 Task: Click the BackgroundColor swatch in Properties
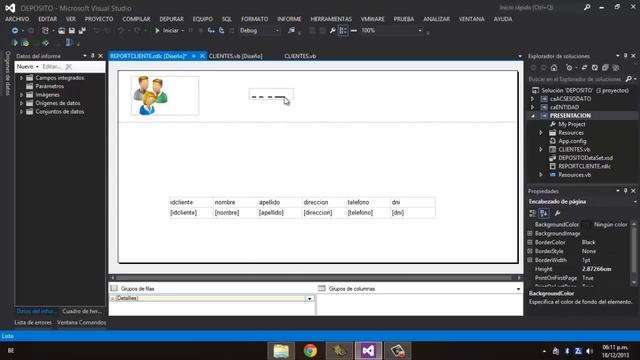[586, 224]
